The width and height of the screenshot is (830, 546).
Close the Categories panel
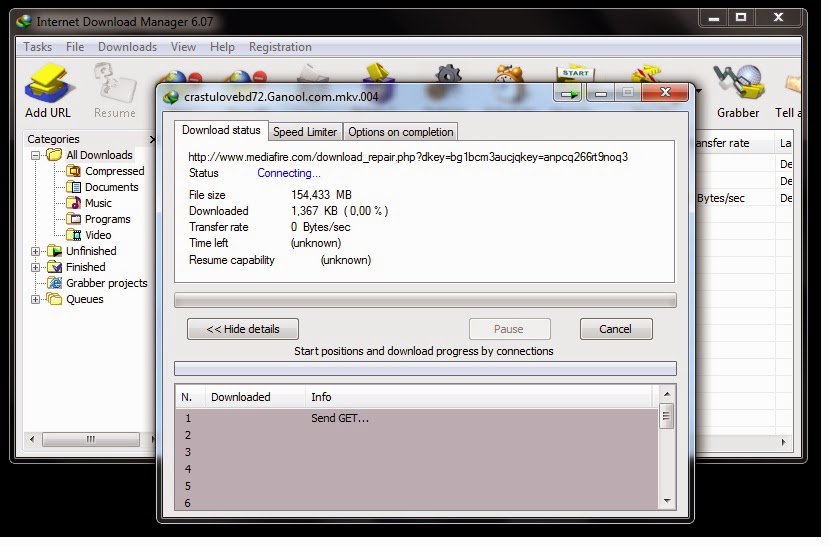pos(152,140)
